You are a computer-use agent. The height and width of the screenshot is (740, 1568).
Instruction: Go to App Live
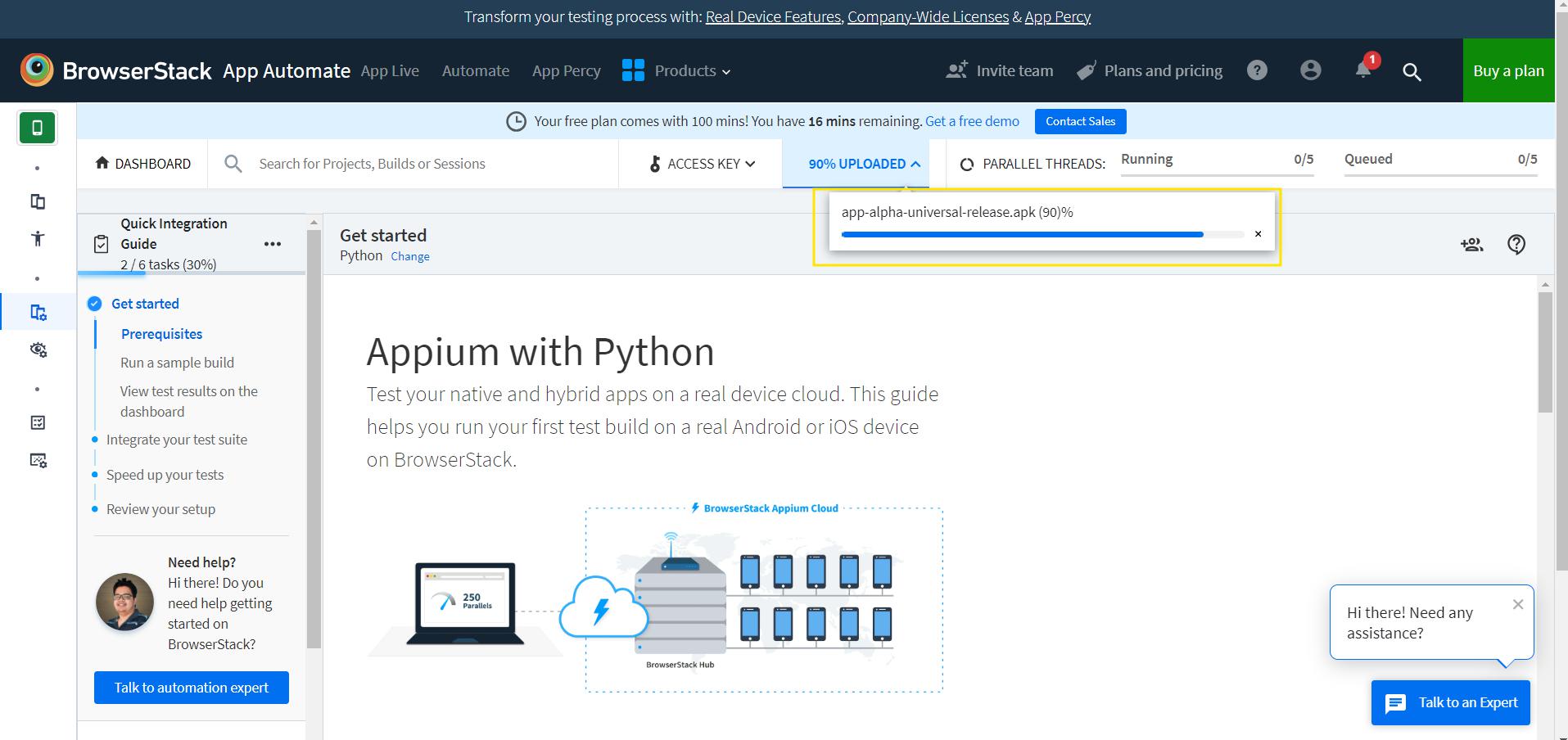[390, 70]
